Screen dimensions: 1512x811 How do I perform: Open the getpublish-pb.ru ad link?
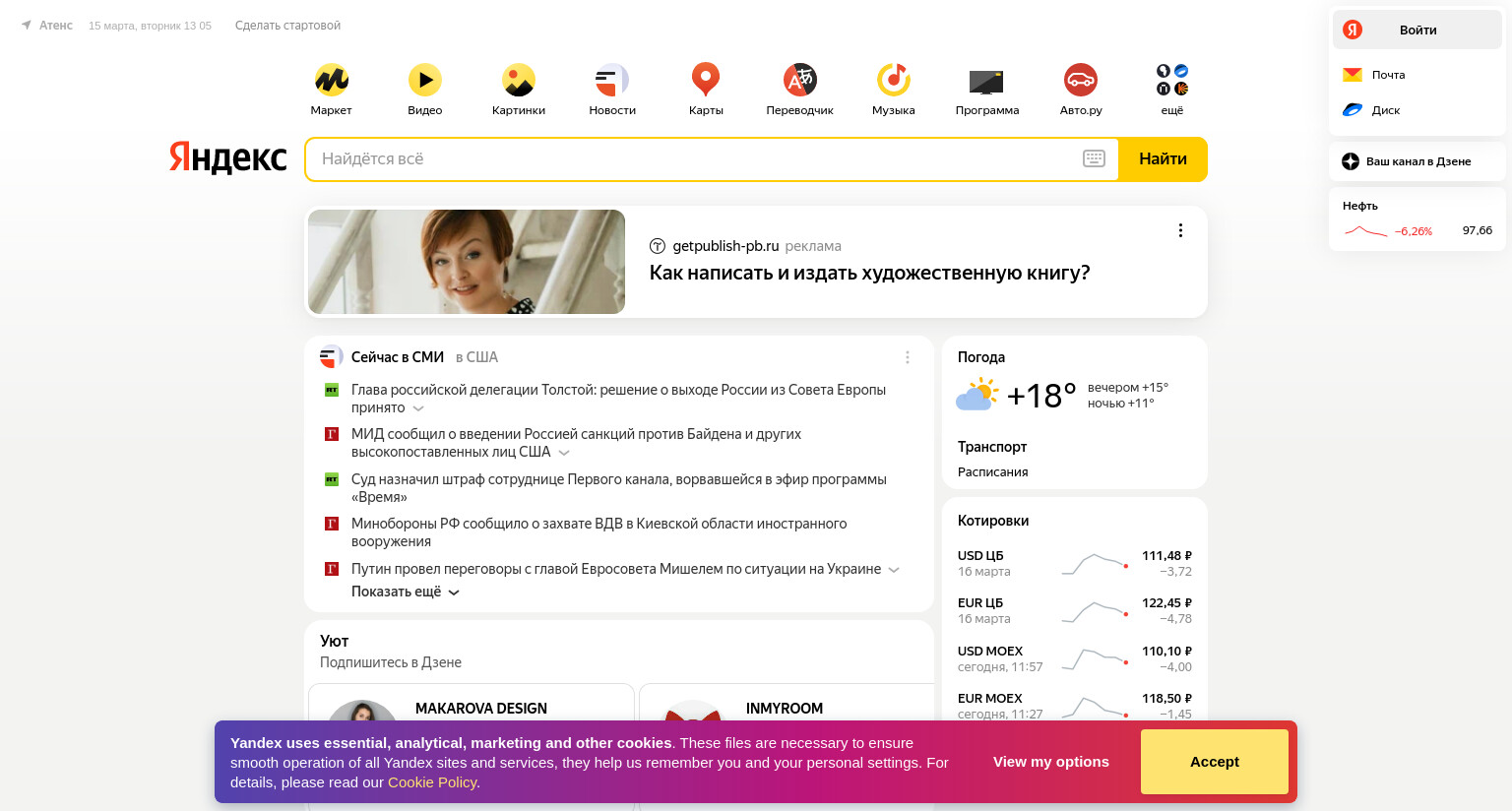pyautogui.click(x=725, y=246)
